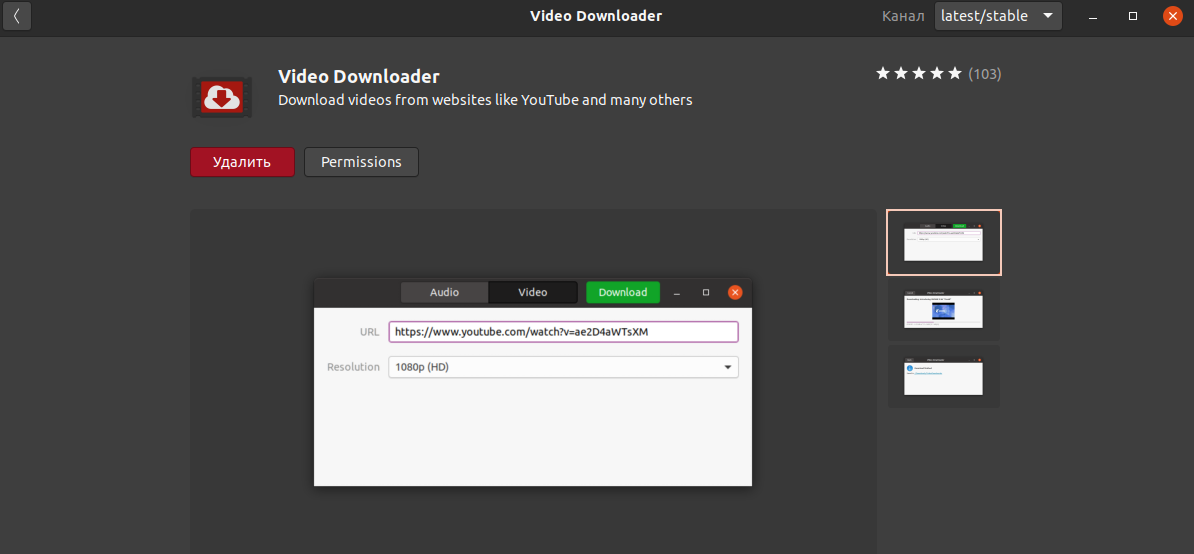1194x554 pixels.
Task: Click the Video Downloader app name heading
Action: coord(359,77)
